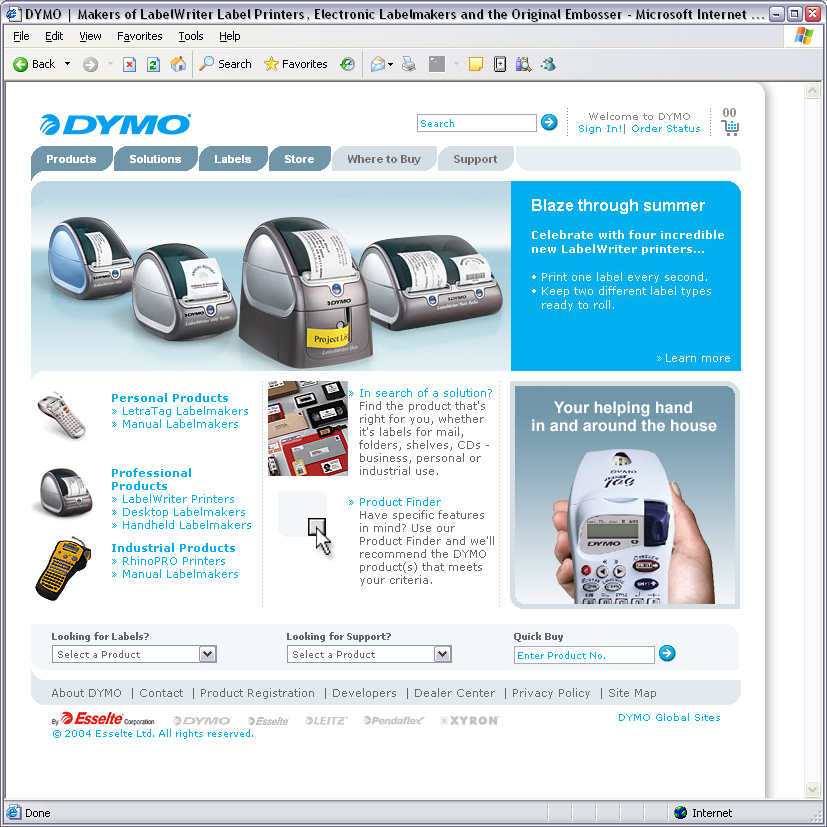827x827 pixels.
Task: Submit Quick Buy with the blue arrow button
Action: coord(667,653)
